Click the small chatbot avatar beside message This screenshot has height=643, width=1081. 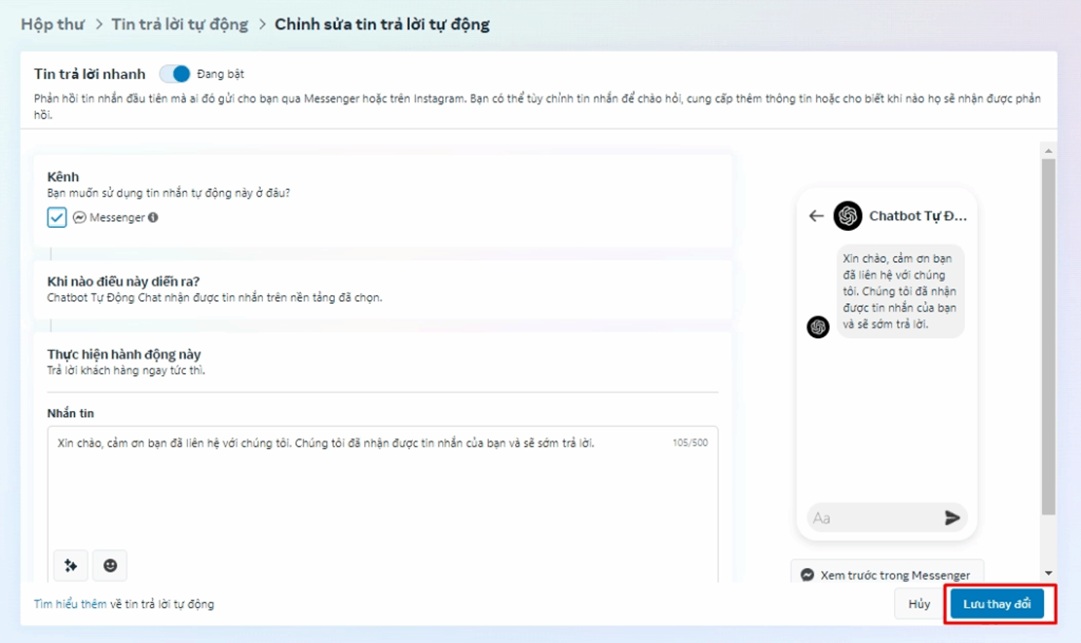point(818,327)
